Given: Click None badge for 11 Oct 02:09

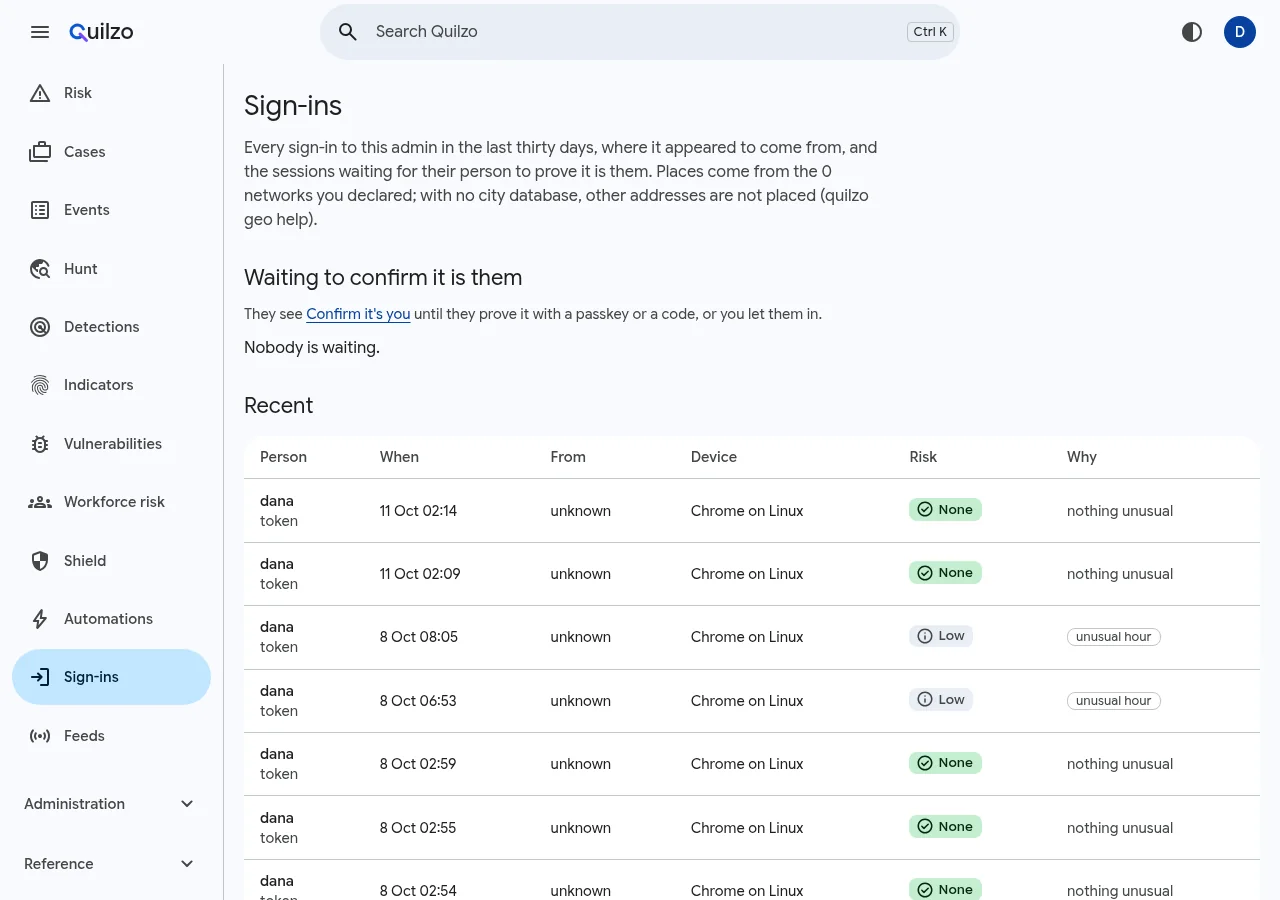Looking at the screenshot, I should (945, 573).
